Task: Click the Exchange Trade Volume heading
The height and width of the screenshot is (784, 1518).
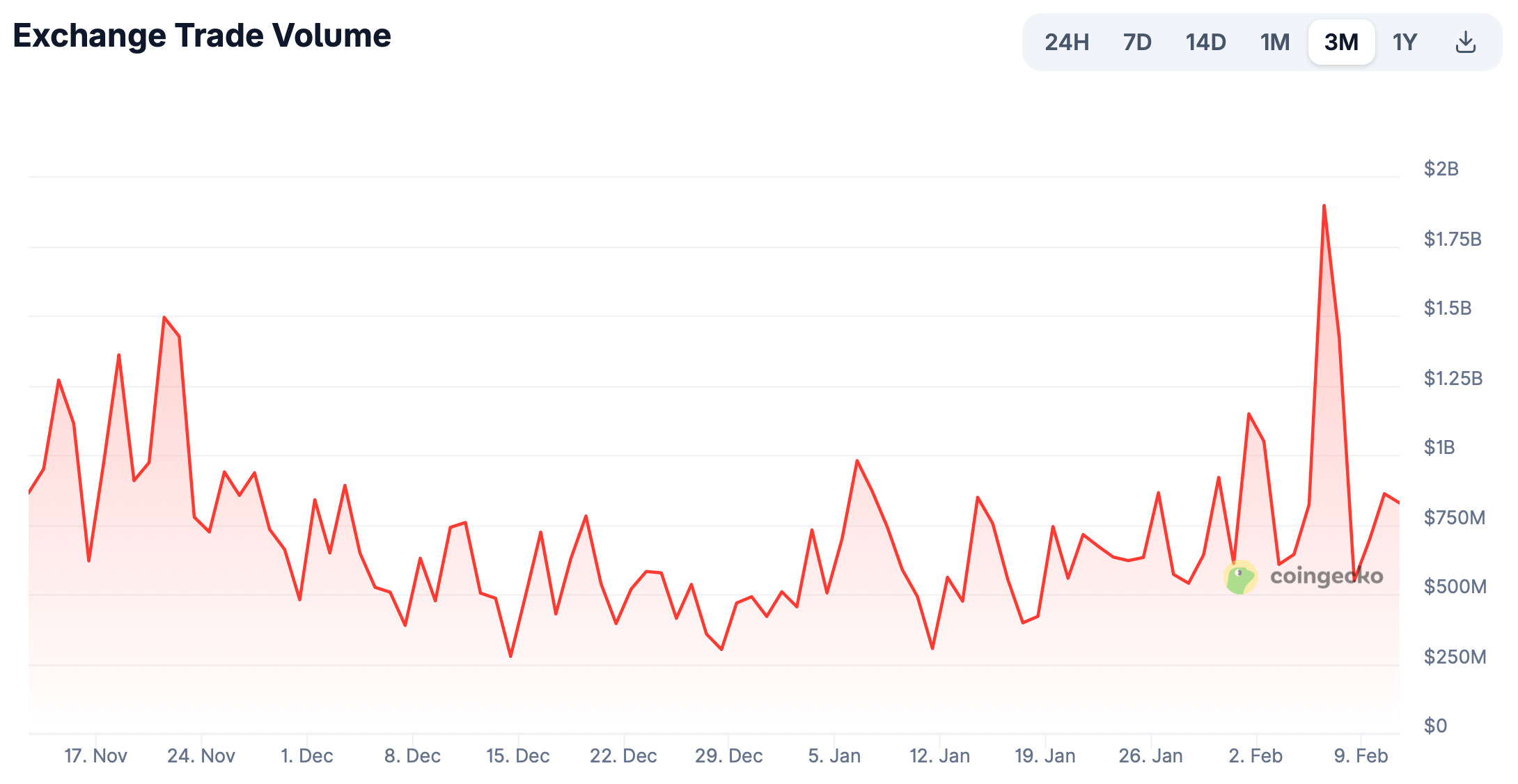Action: point(202,36)
